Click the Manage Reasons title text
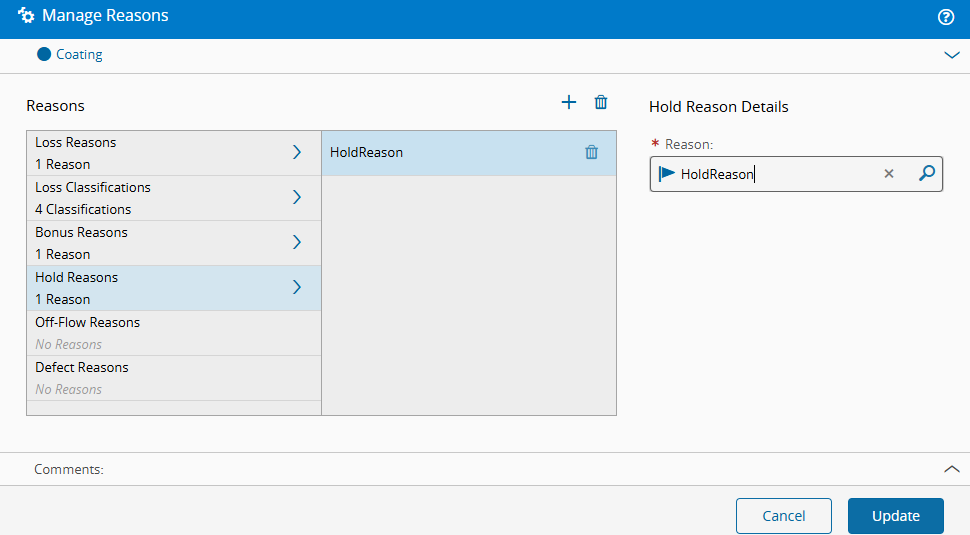The height and width of the screenshot is (535, 970). (x=105, y=15)
